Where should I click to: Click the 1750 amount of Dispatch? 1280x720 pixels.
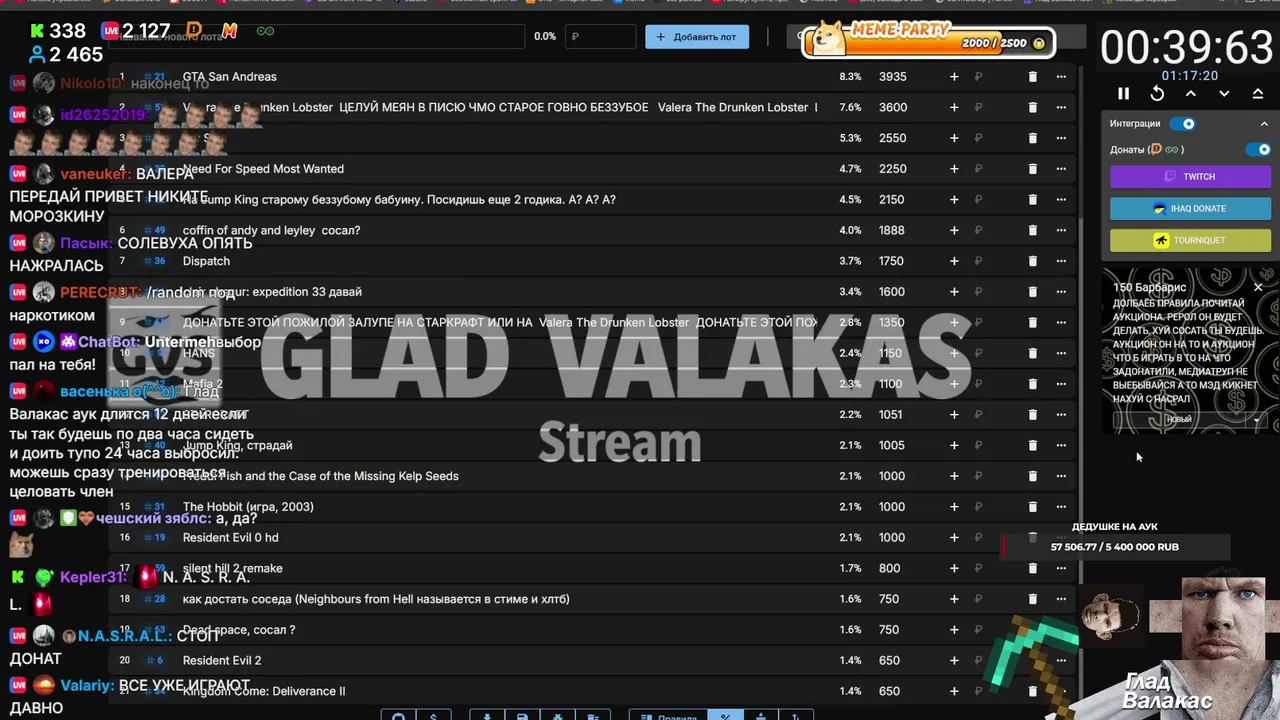click(x=892, y=261)
